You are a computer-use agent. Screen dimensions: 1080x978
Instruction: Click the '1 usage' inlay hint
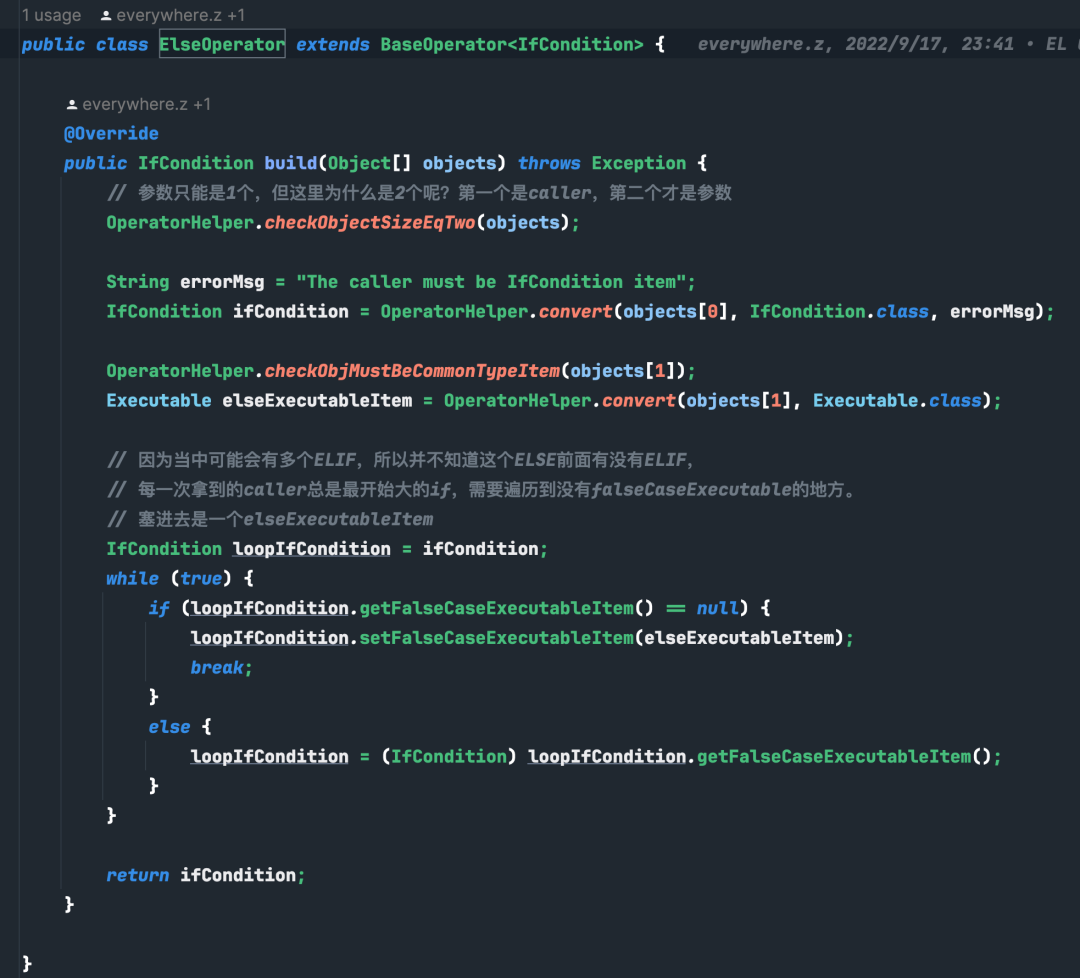52,15
